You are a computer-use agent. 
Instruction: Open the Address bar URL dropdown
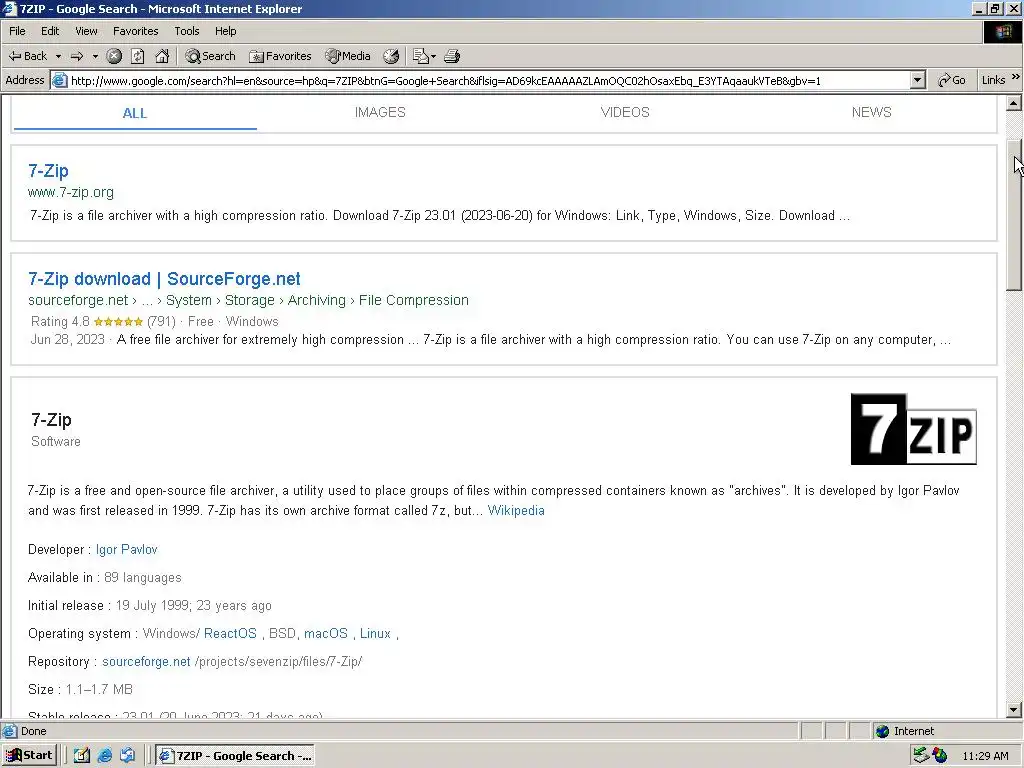click(x=918, y=80)
